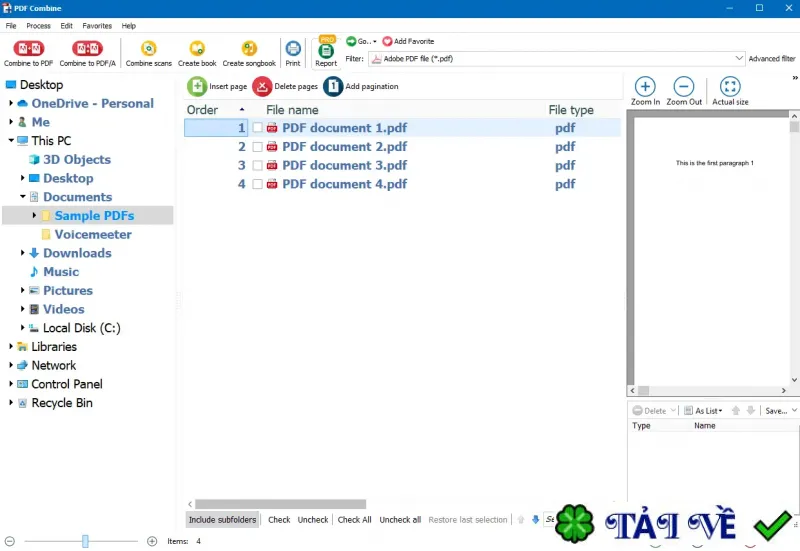Check the box for PDF document 1.pdf

click(258, 128)
